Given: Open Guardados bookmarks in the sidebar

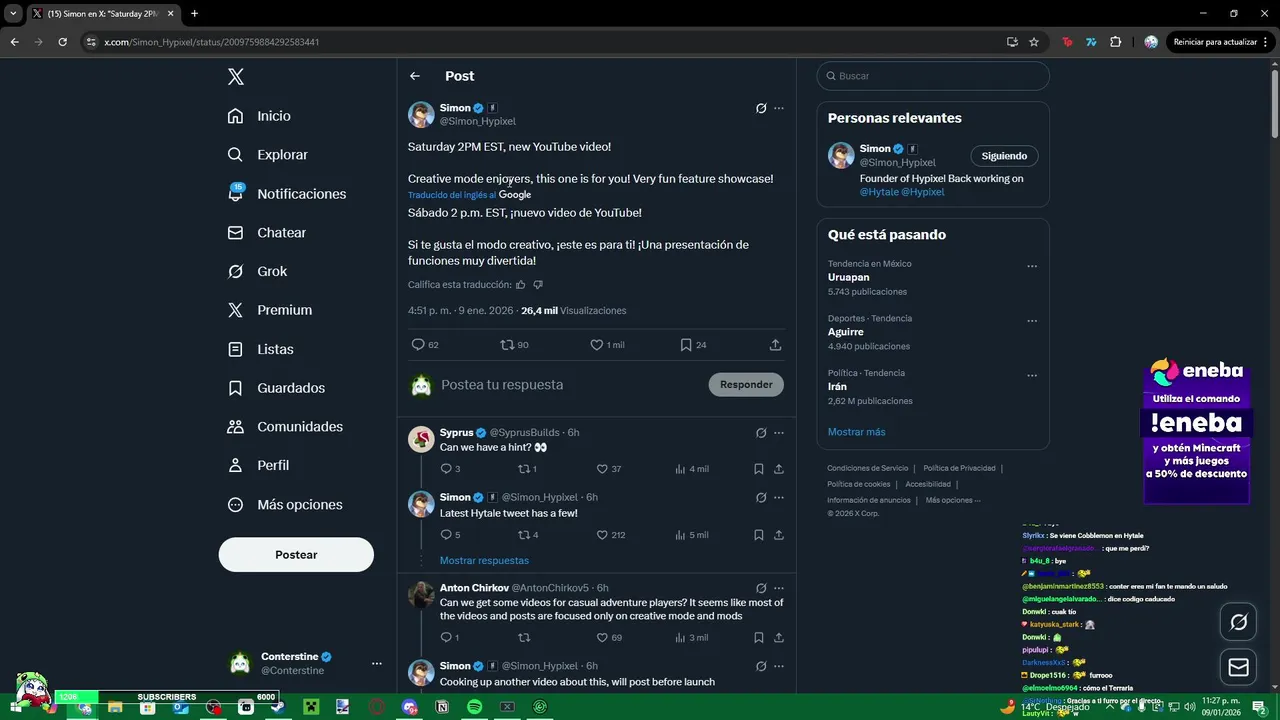Looking at the screenshot, I should tap(276, 388).
